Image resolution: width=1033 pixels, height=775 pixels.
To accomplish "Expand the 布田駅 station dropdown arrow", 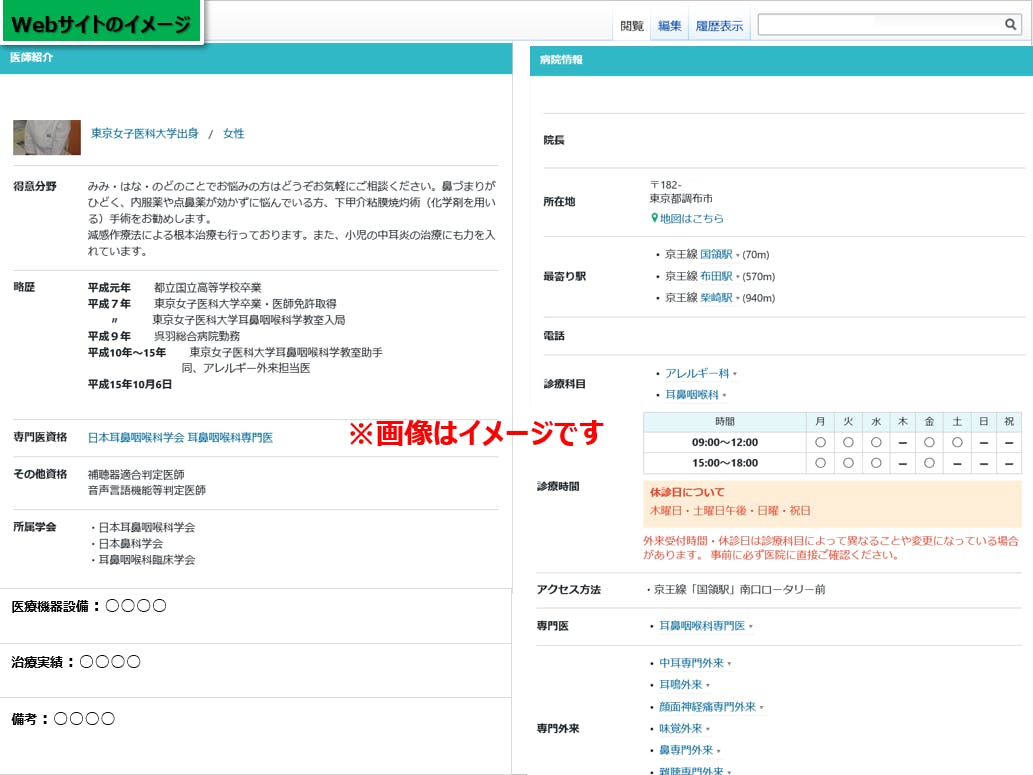I will coord(738,277).
